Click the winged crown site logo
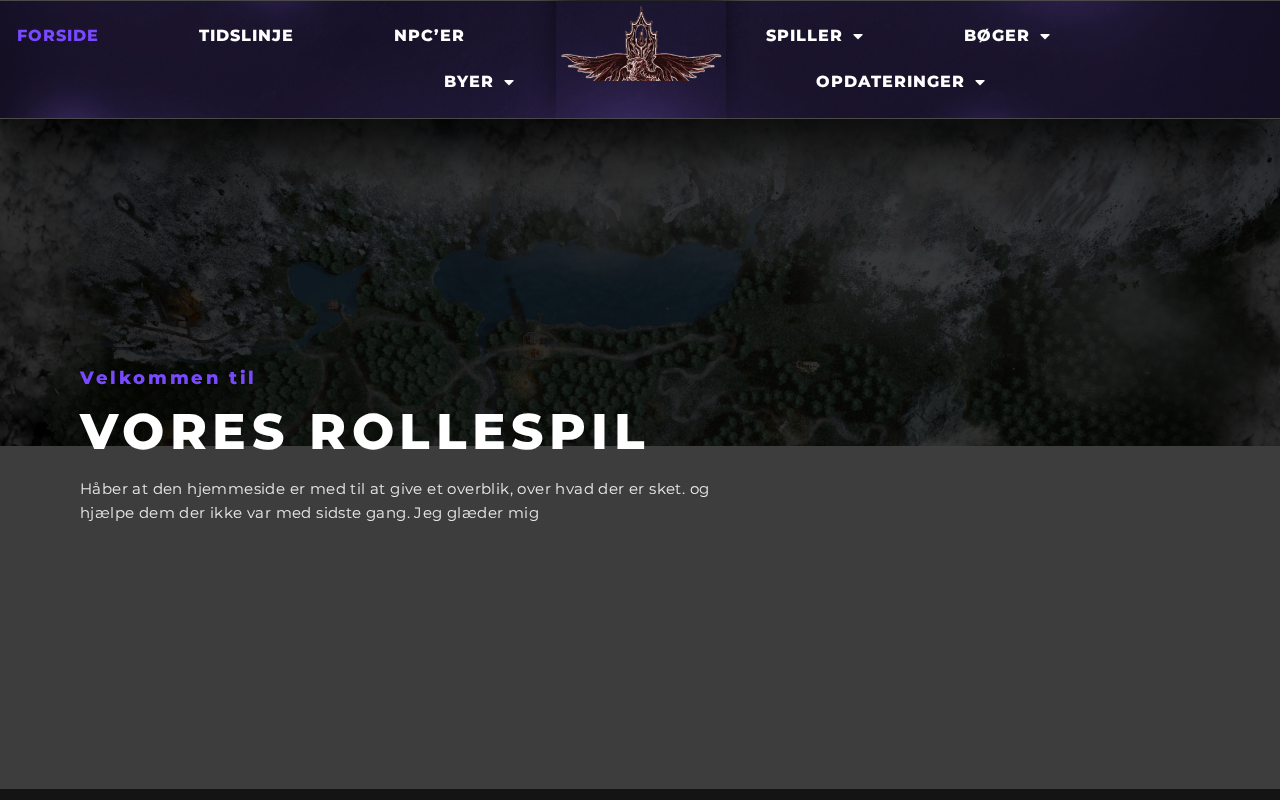Image resolution: width=1280 pixels, height=800 pixels. pos(641,45)
